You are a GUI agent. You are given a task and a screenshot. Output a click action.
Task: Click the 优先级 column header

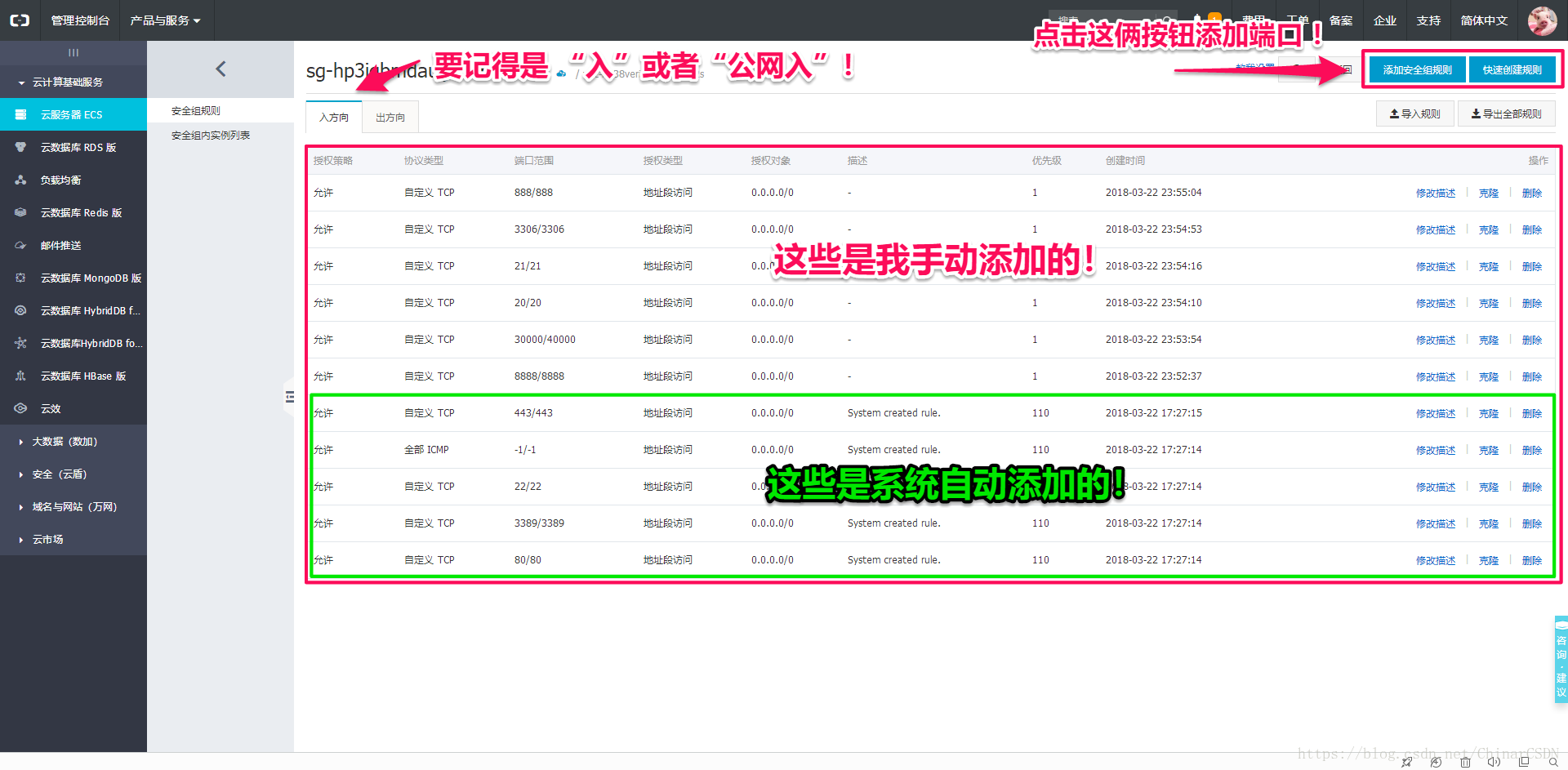[x=1047, y=161]
